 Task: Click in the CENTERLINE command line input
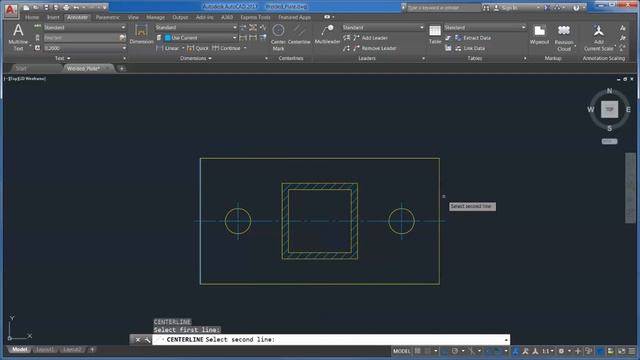(331, 340)
